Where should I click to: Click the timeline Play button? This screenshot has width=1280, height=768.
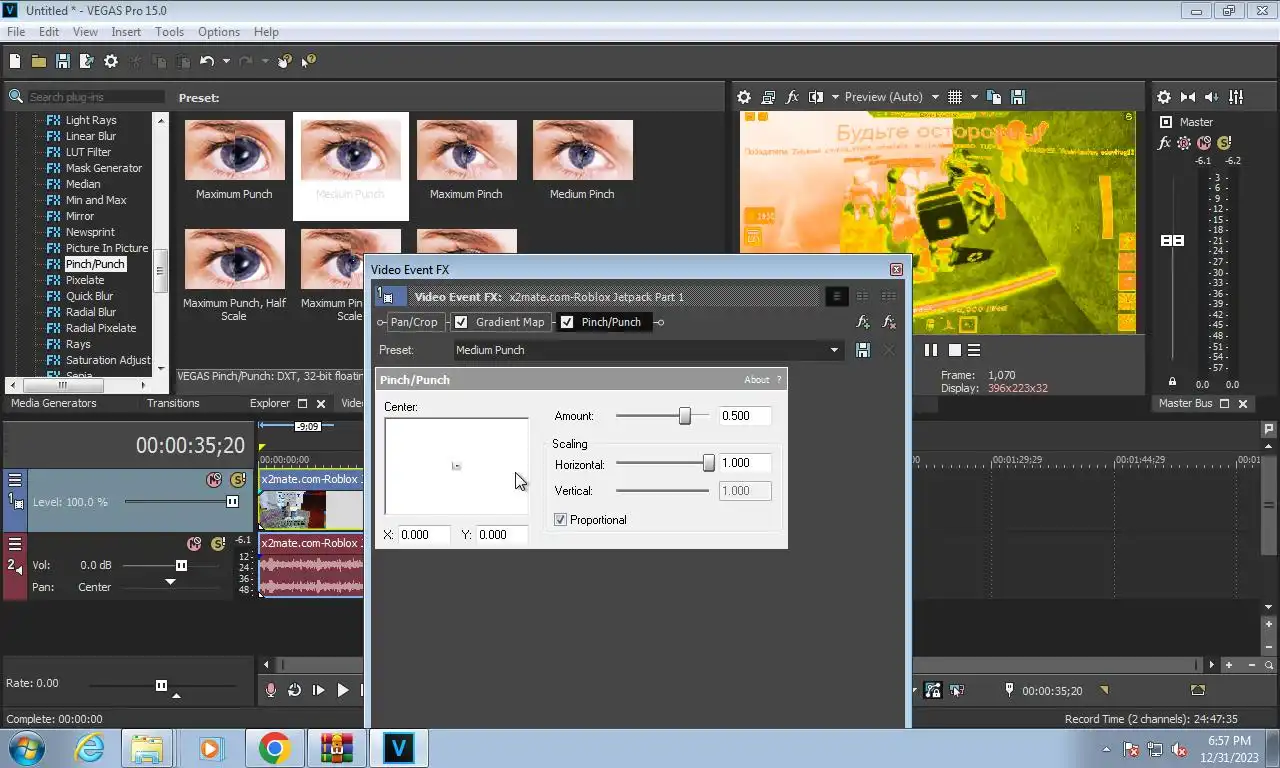343,690
